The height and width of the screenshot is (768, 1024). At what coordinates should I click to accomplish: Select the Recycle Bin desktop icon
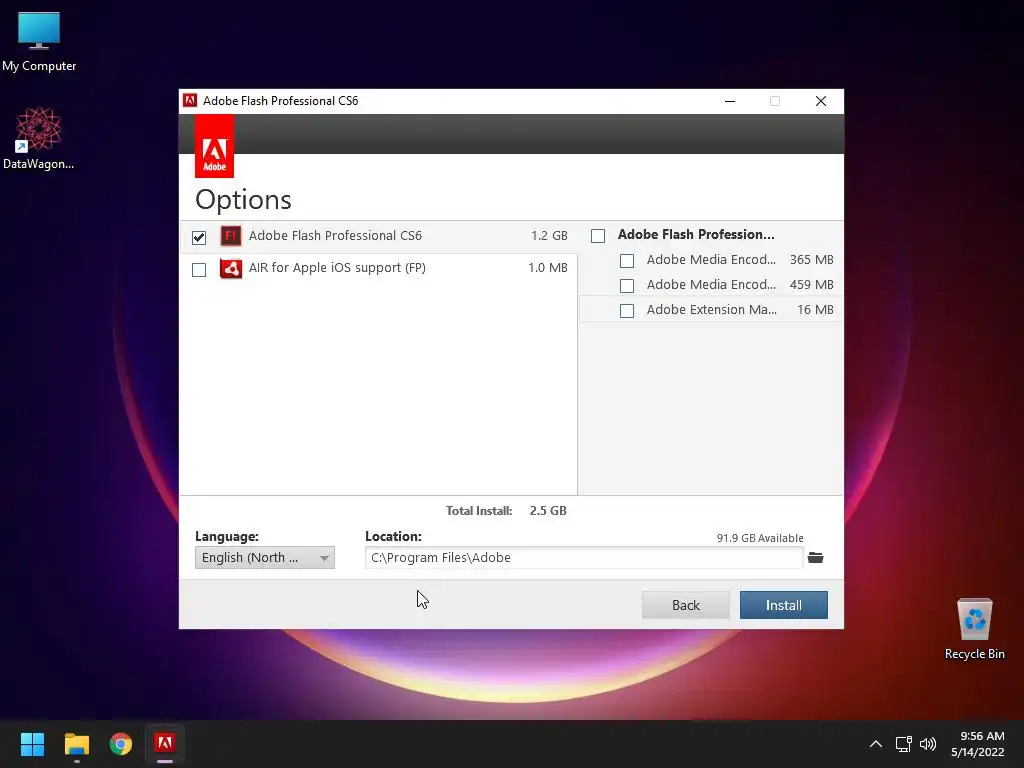click(x=974, y=629)
